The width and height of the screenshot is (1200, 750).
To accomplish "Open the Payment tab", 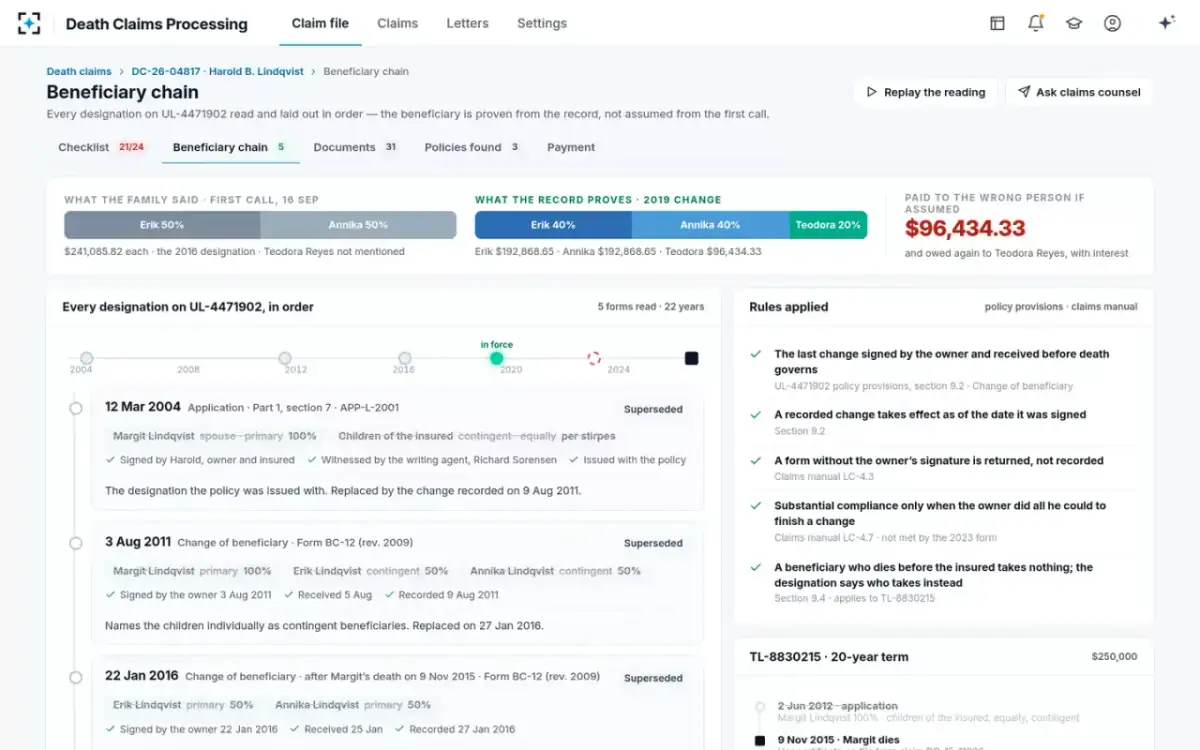I will click(x=571, y=147).
